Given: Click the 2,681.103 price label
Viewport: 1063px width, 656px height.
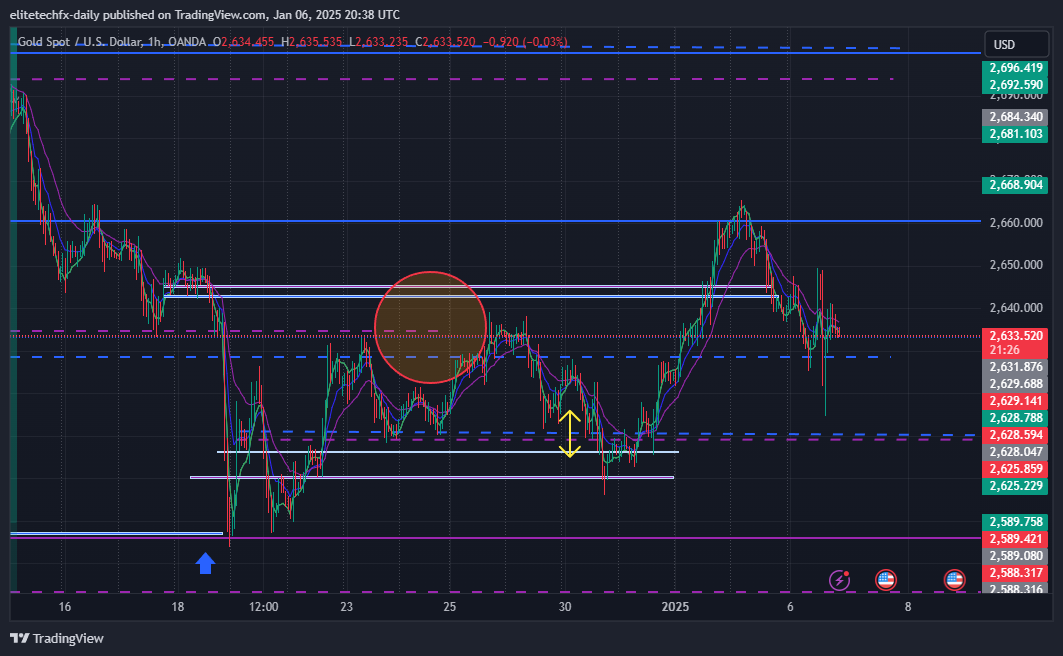Looking at the screenshot, I should 1016,134.
